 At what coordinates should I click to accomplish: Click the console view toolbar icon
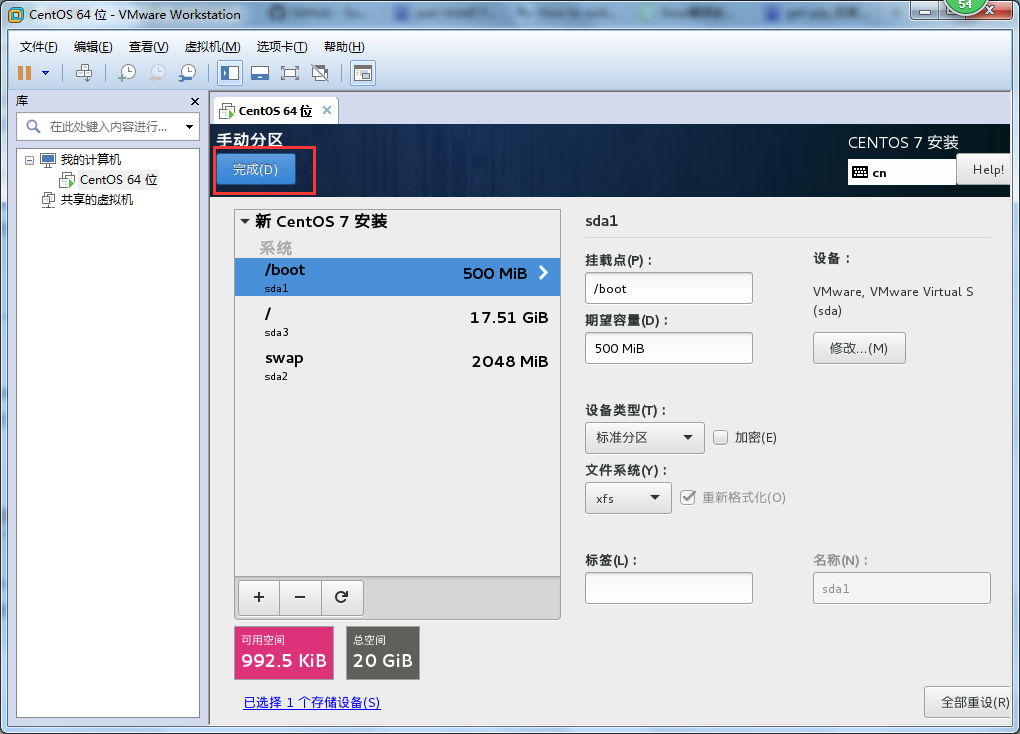pyautogui.click(x=363, y=73)
